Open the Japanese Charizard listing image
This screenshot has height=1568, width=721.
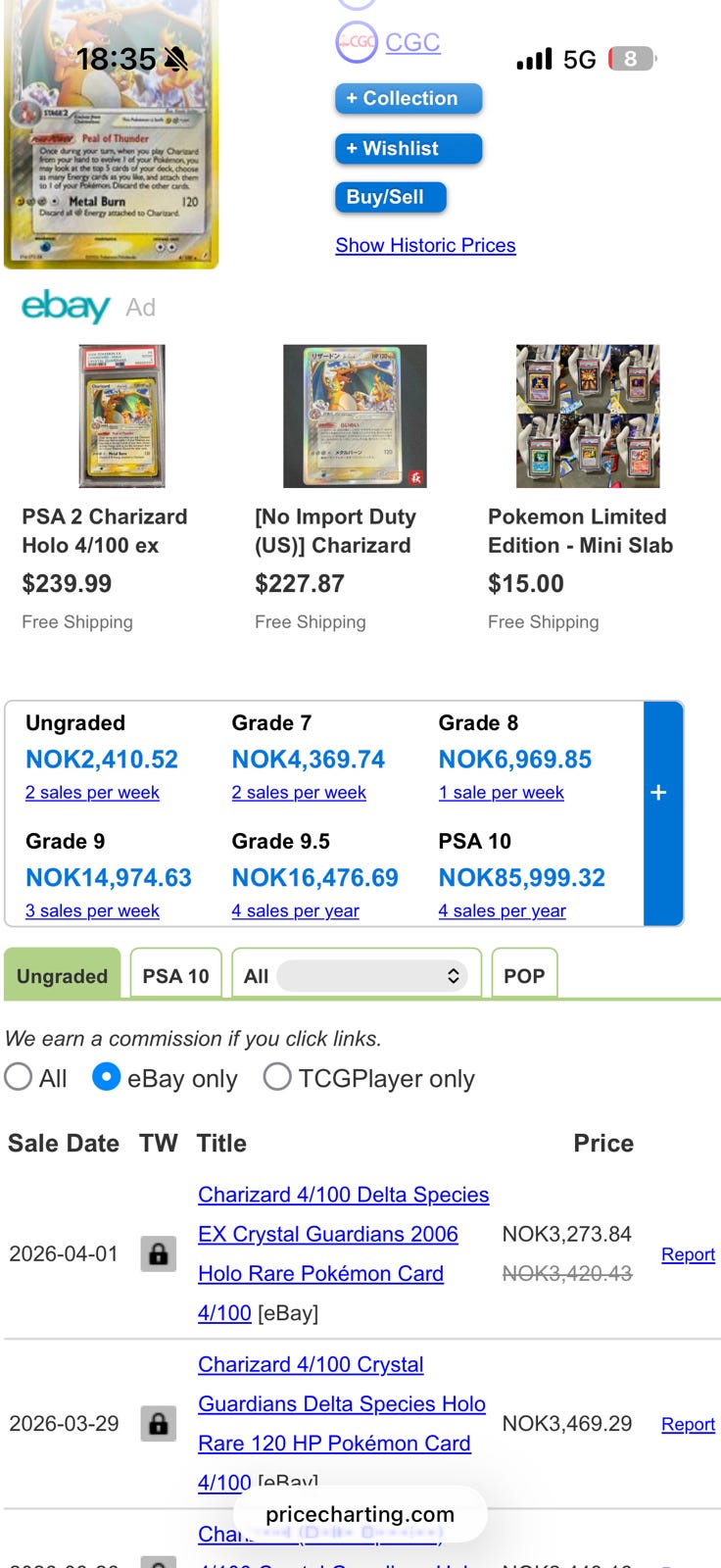(x=355, y=416)
